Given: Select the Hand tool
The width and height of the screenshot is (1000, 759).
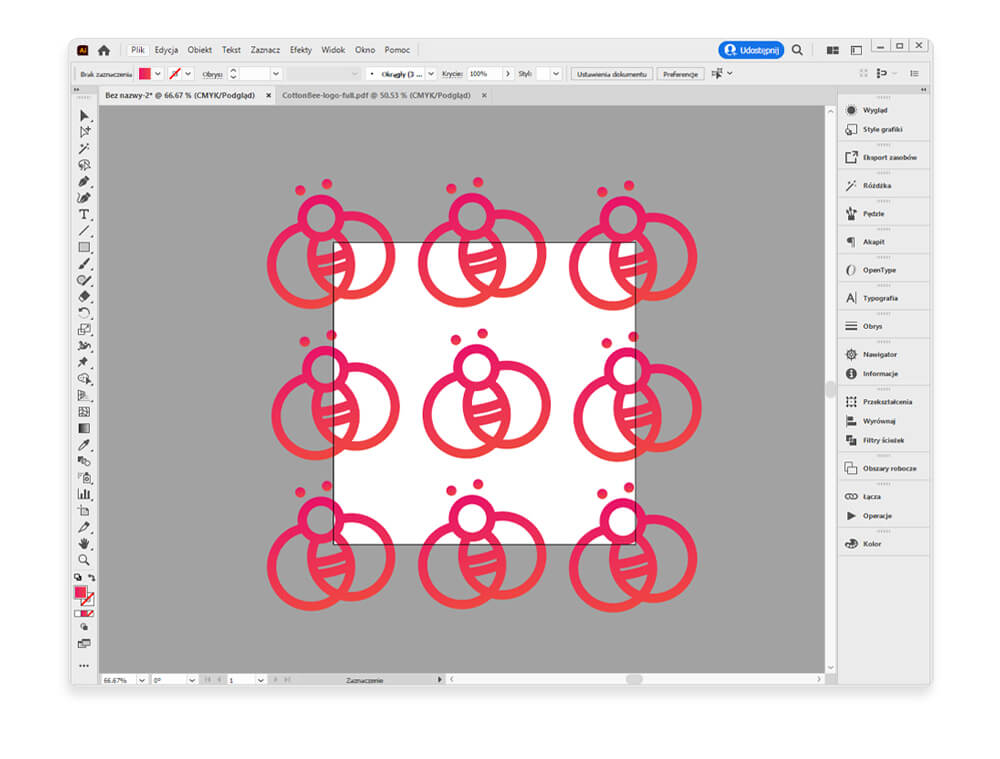Looking at the screenshot, I should pyautogui.click(x=84, y=543).
